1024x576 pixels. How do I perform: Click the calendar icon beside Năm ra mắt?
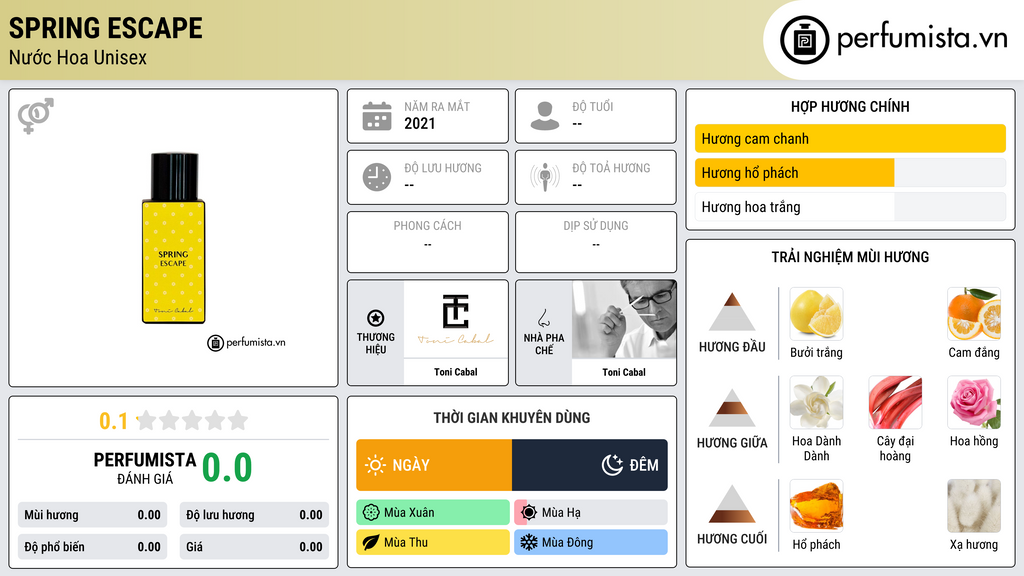(x=377, y=116)
